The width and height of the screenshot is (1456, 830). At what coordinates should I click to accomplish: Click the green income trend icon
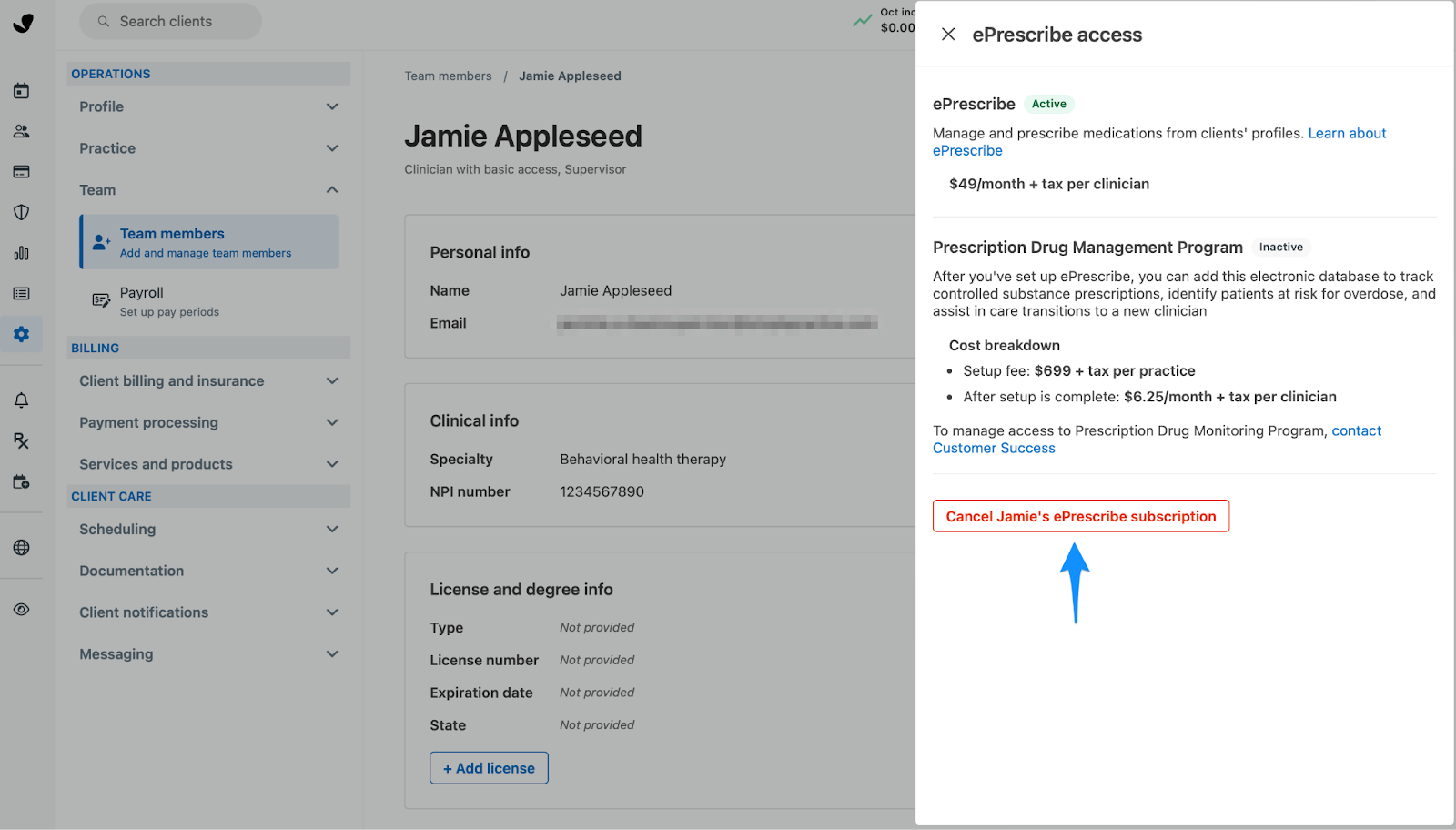click(862, 20)
